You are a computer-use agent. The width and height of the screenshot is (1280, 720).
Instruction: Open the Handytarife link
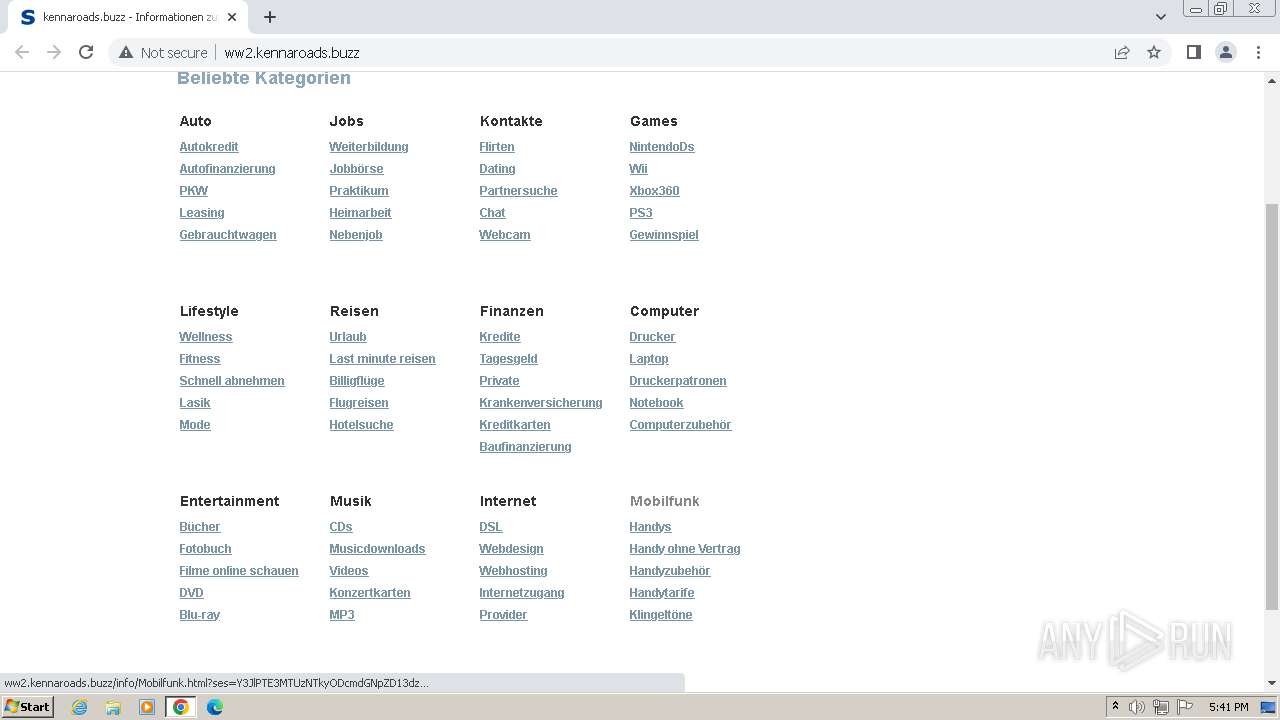[662, 593]
